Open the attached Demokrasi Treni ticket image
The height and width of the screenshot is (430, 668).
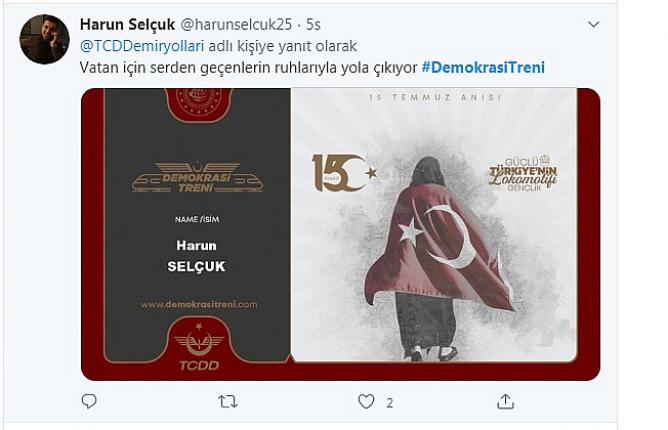340,234
